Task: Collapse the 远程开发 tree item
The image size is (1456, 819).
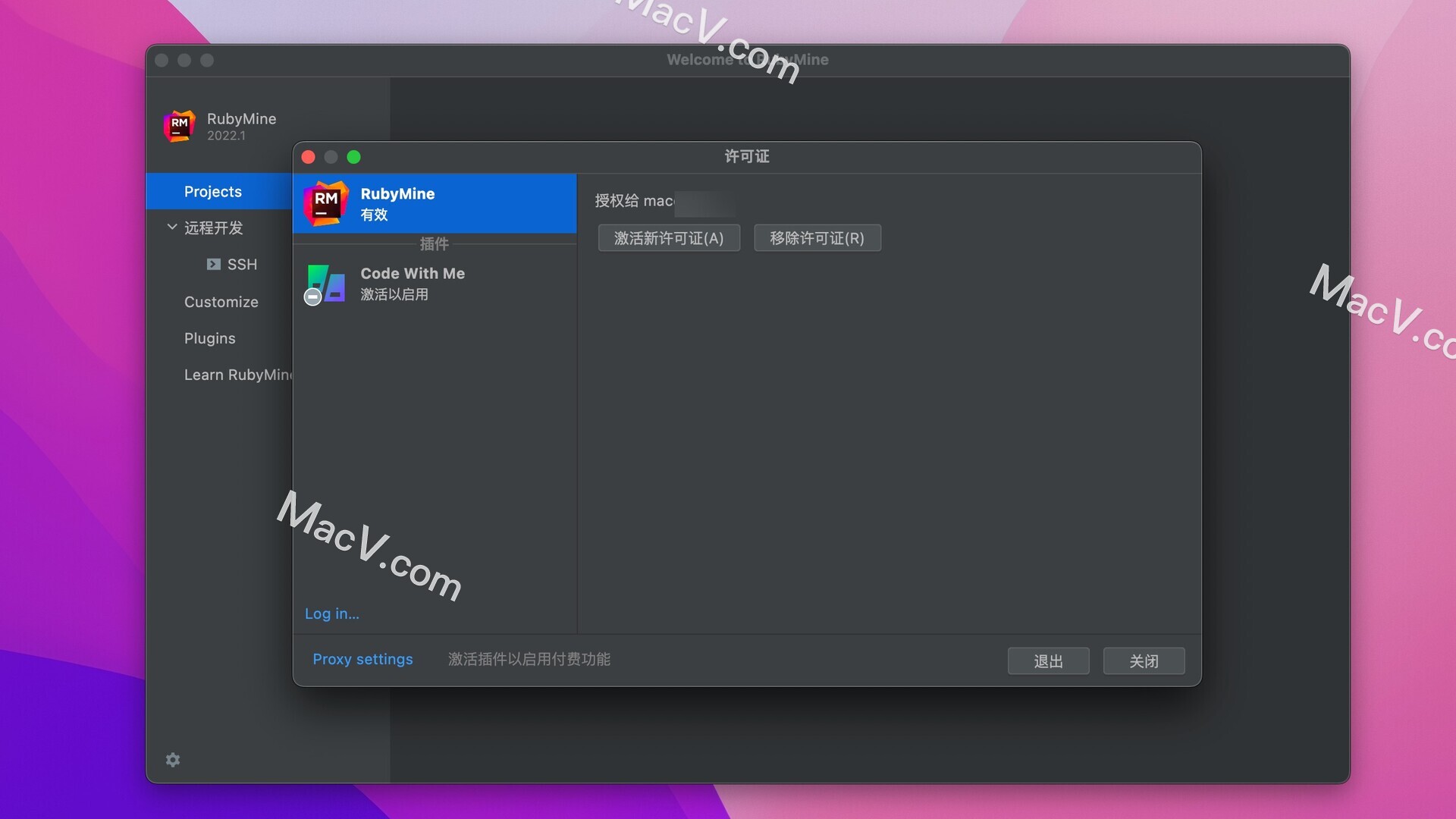Action: [168, 227]
